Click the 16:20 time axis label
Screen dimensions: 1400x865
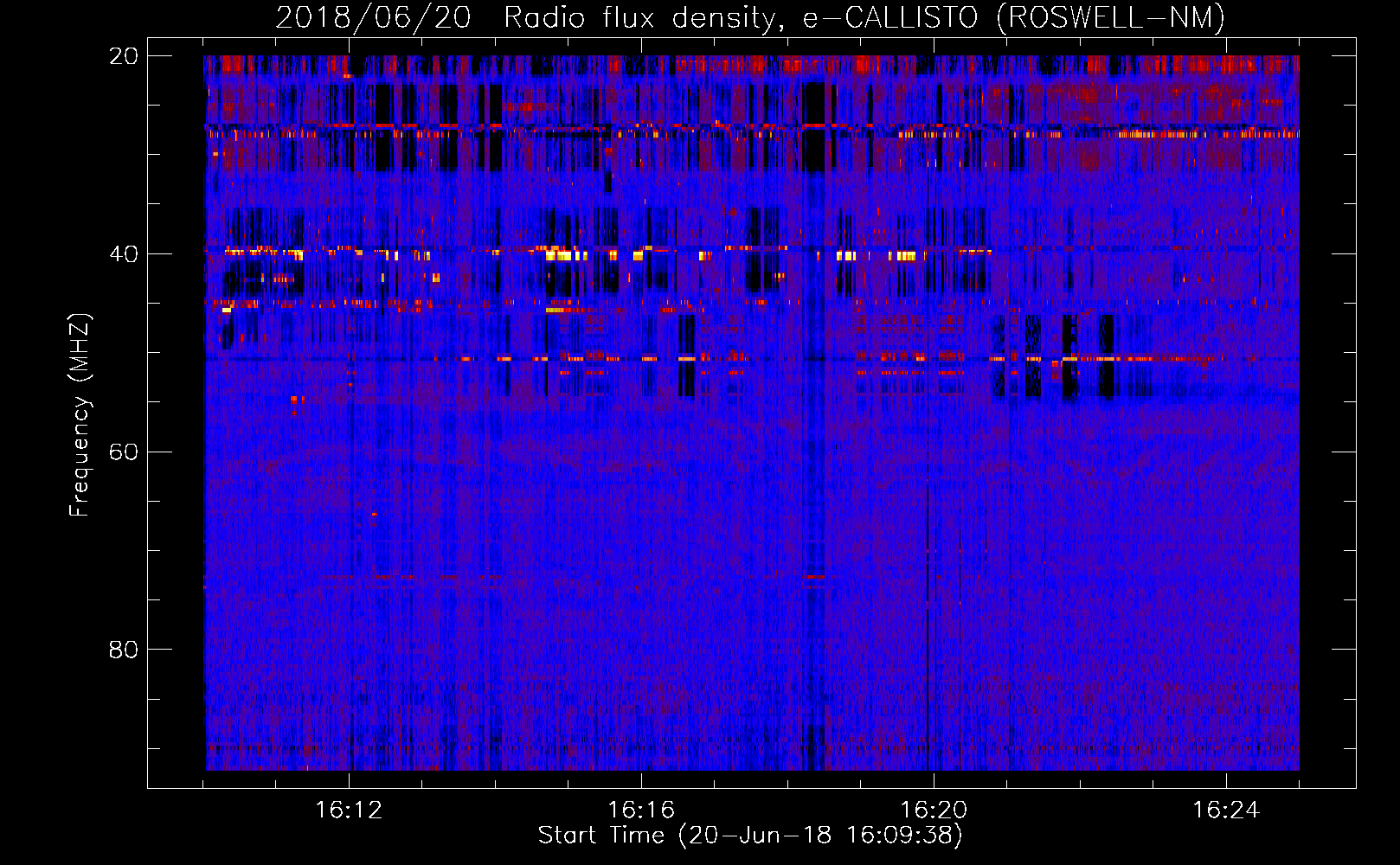(x=934, y=811)
